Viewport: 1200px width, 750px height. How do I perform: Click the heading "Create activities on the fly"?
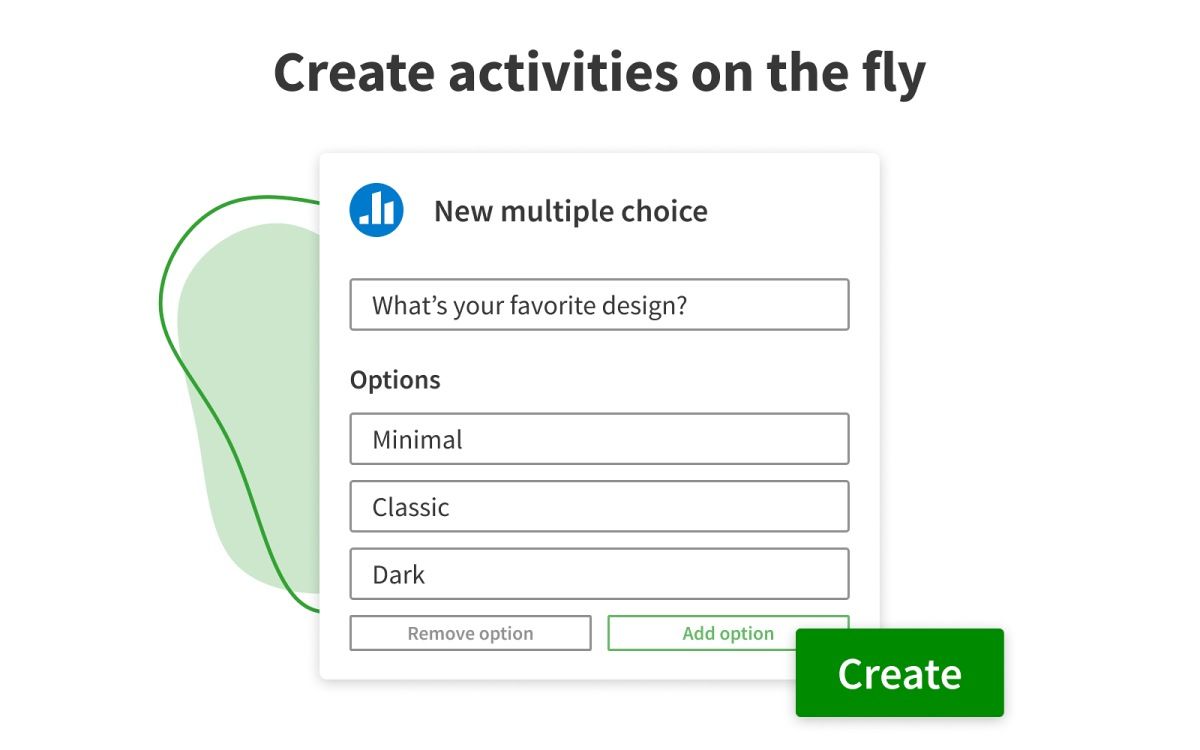click(600, 70)
